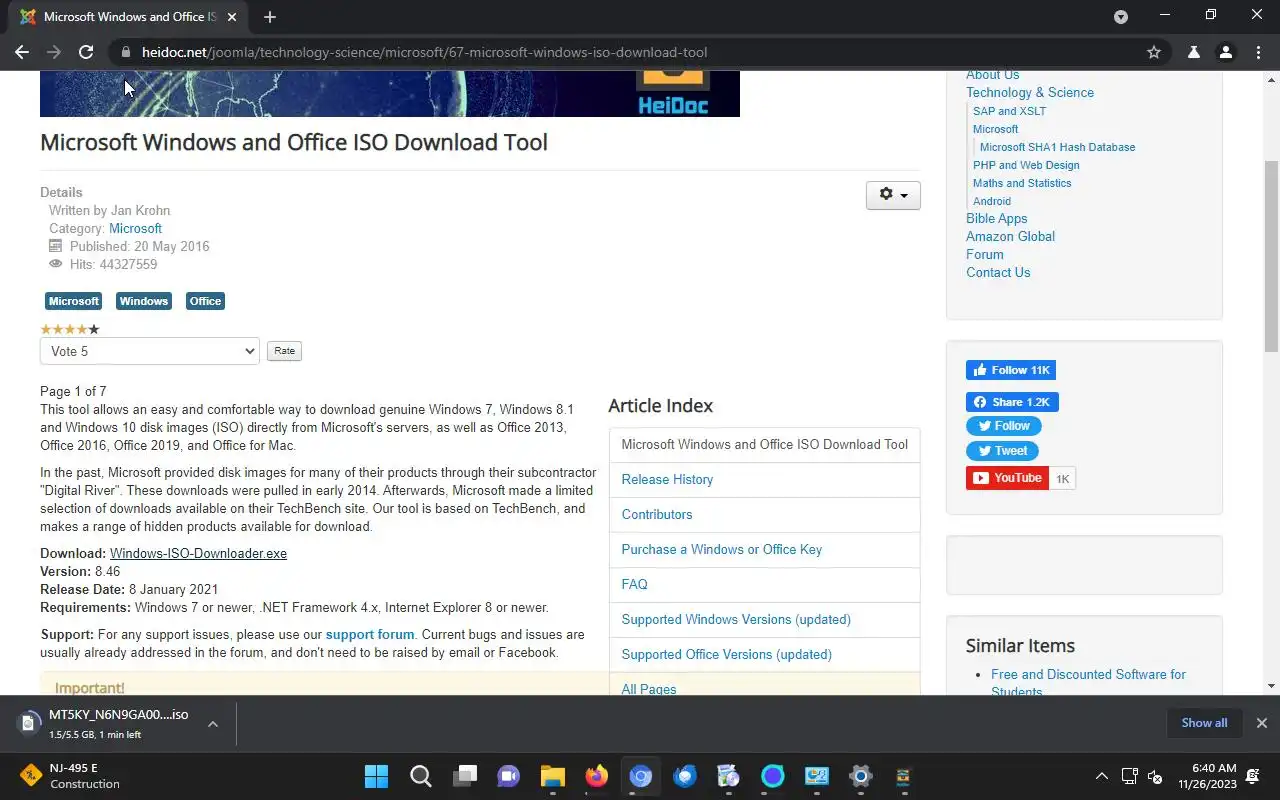Open File Explorer from the taskbar
This screenshot has width=1280, height=800.
[x=553, y=776]
